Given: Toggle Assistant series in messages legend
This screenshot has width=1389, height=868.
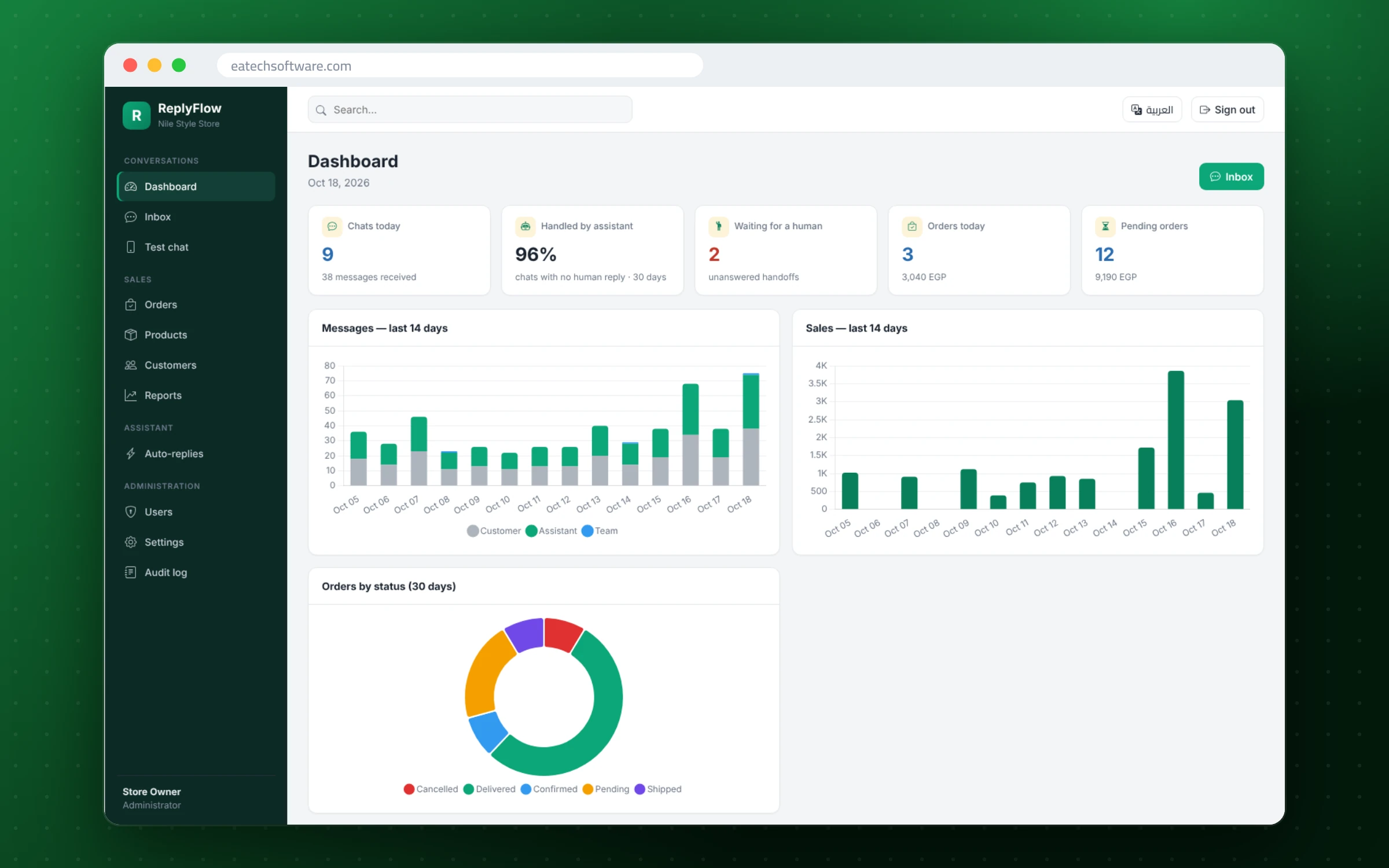Looking at the screenshot, I should 551,531.
